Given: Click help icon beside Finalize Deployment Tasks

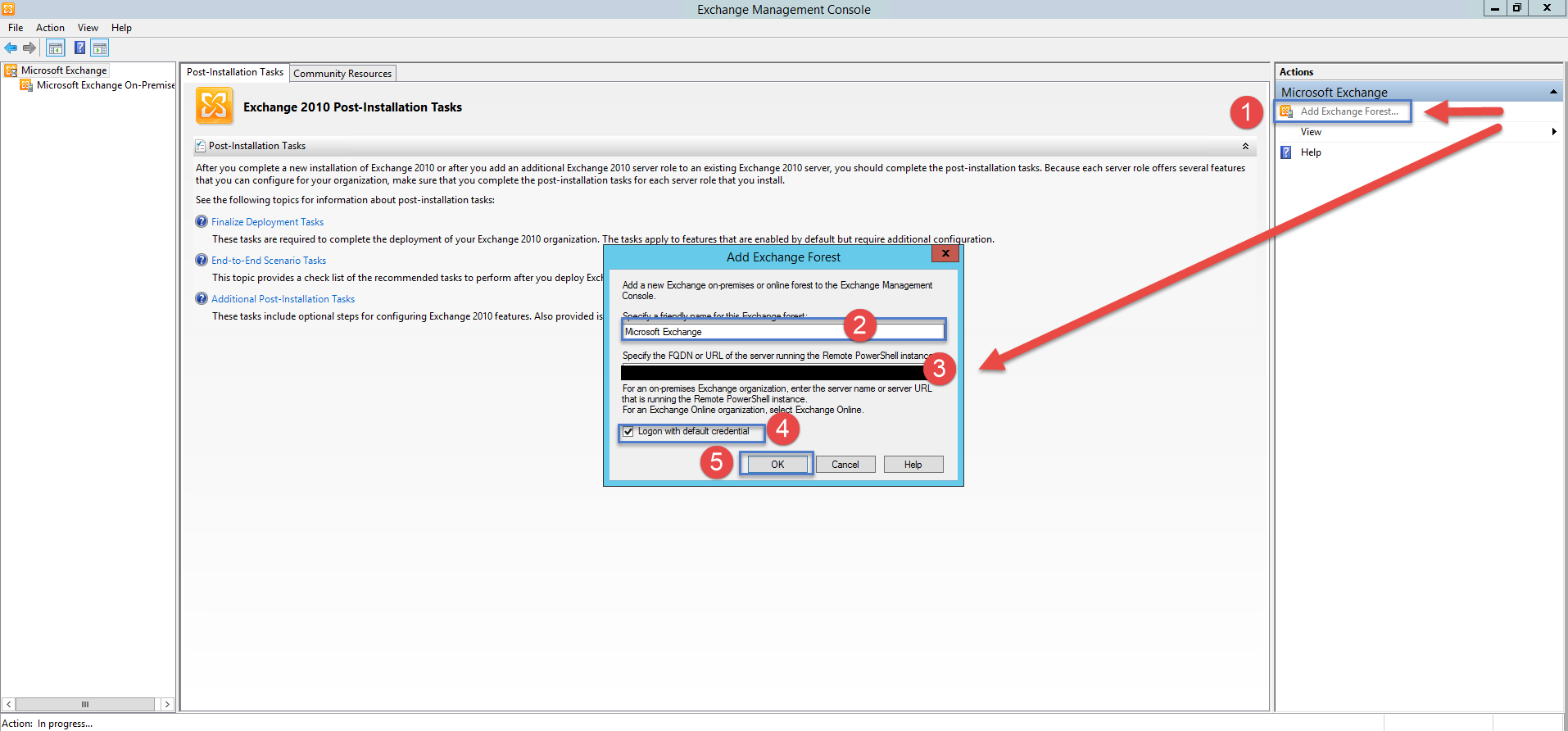Looking at the screenshot, I should tap(202, 221).
